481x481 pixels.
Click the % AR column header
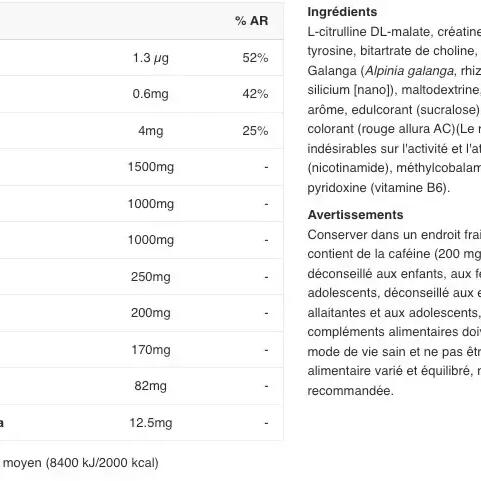pos(251,21)
